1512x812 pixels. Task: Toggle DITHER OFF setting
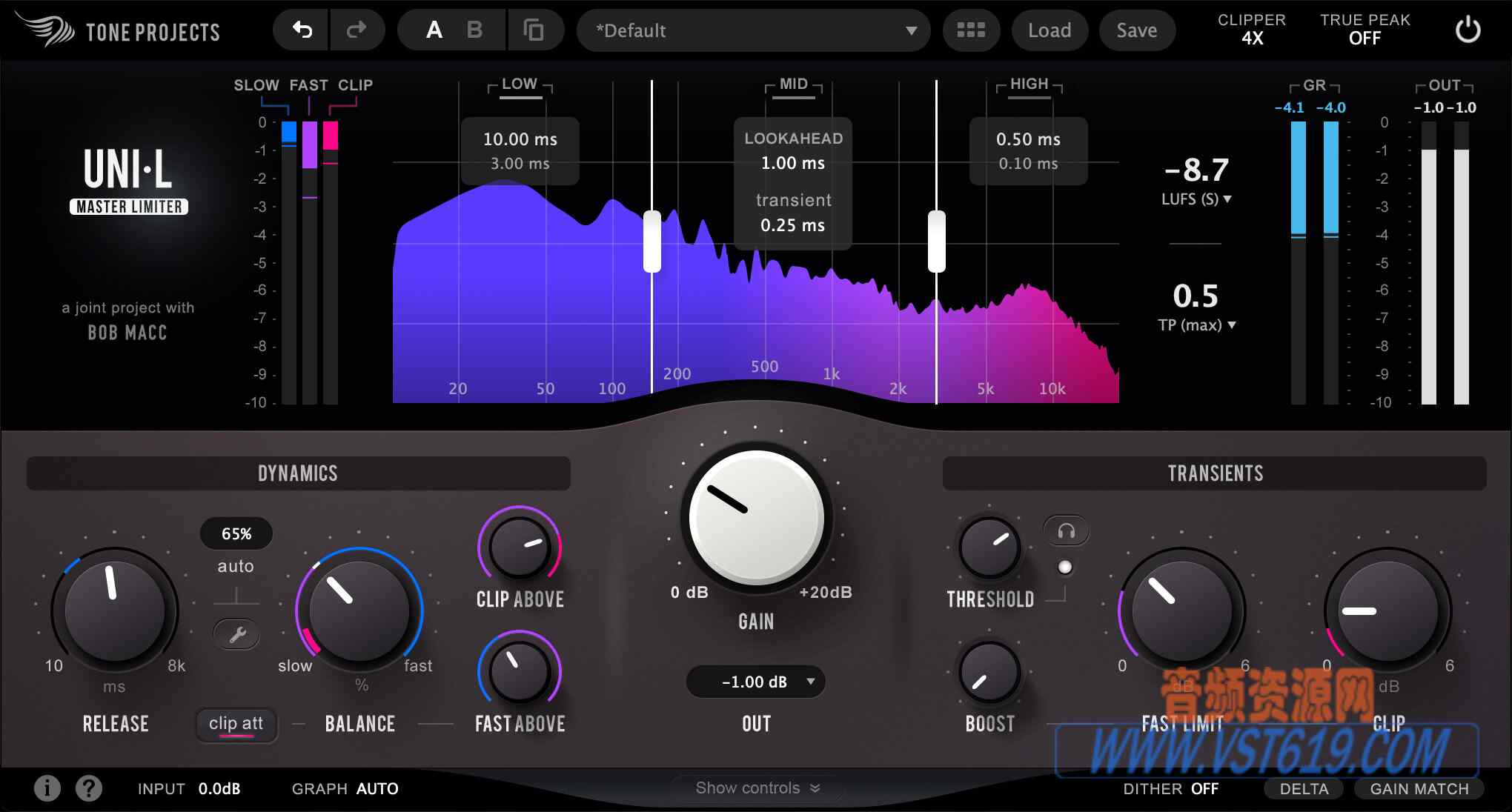(x=1170, y=789)
